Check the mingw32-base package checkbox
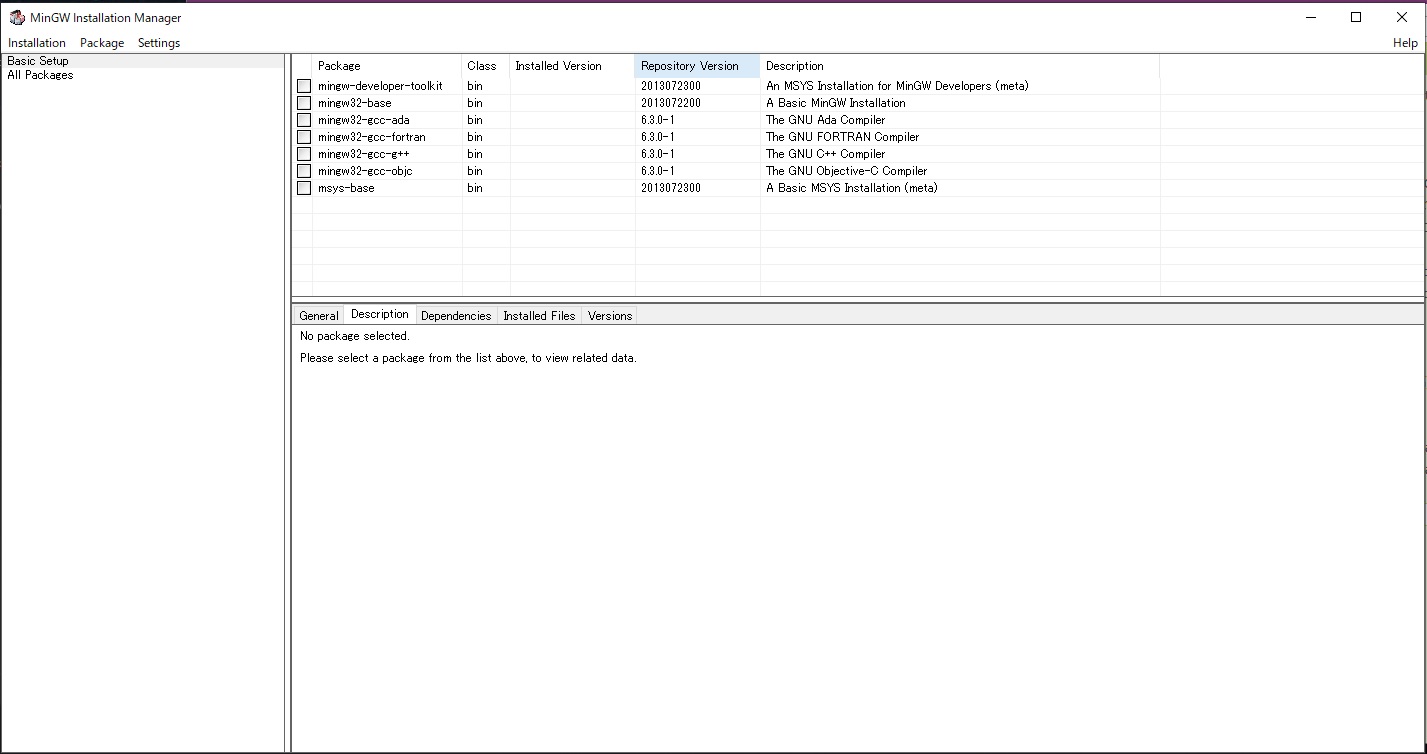1427x754 pixels. pos(303,102)
